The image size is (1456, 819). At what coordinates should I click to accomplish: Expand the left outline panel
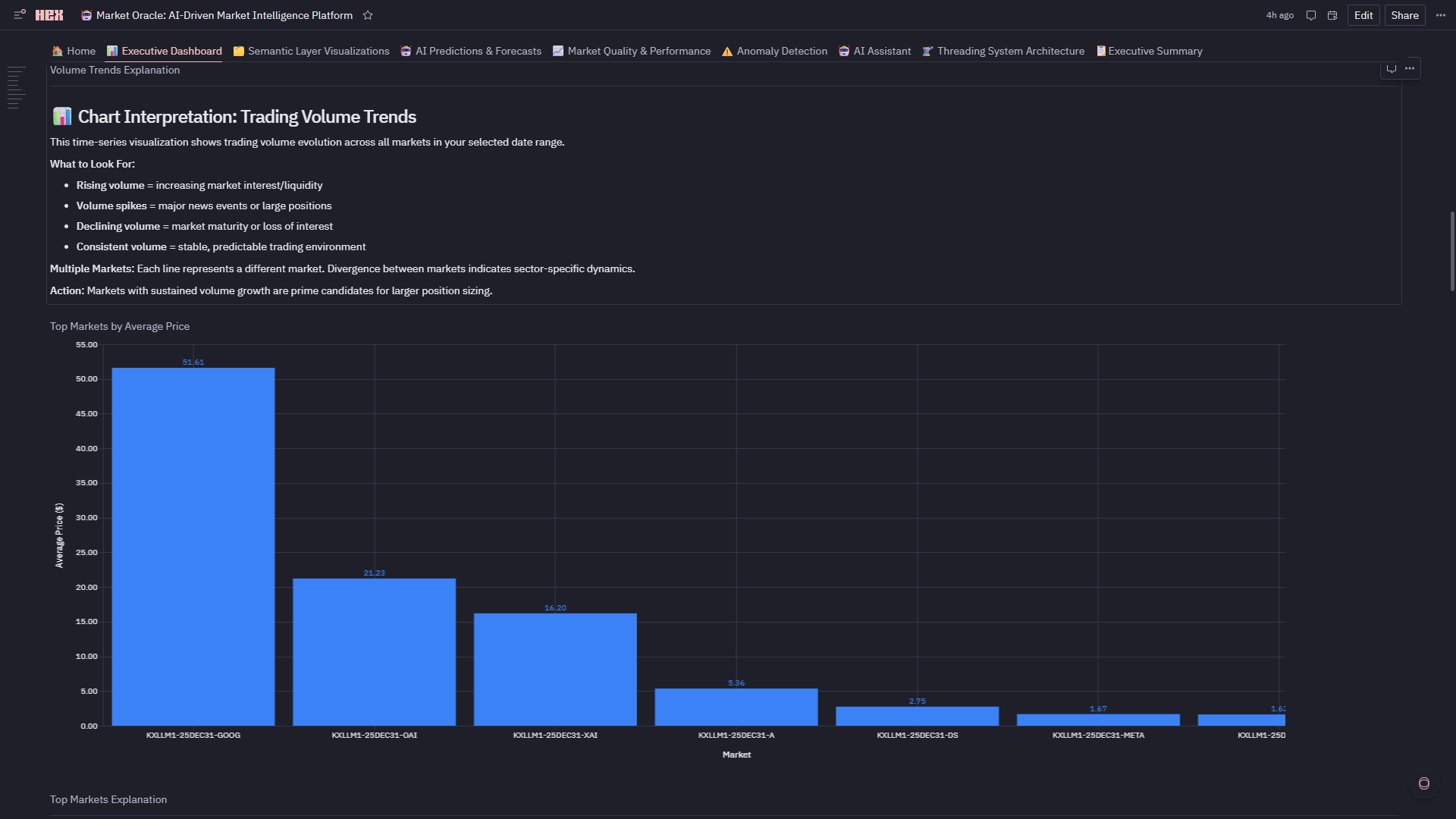[16, 87]
